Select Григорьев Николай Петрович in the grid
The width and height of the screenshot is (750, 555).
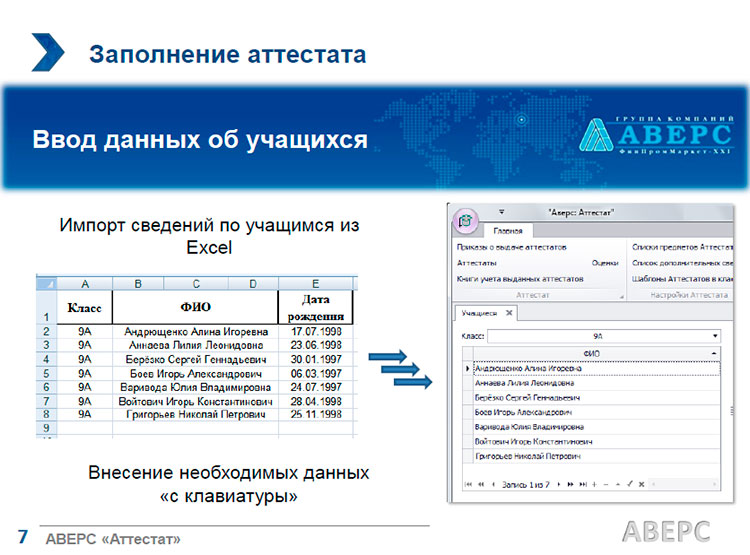click(596, 456)
